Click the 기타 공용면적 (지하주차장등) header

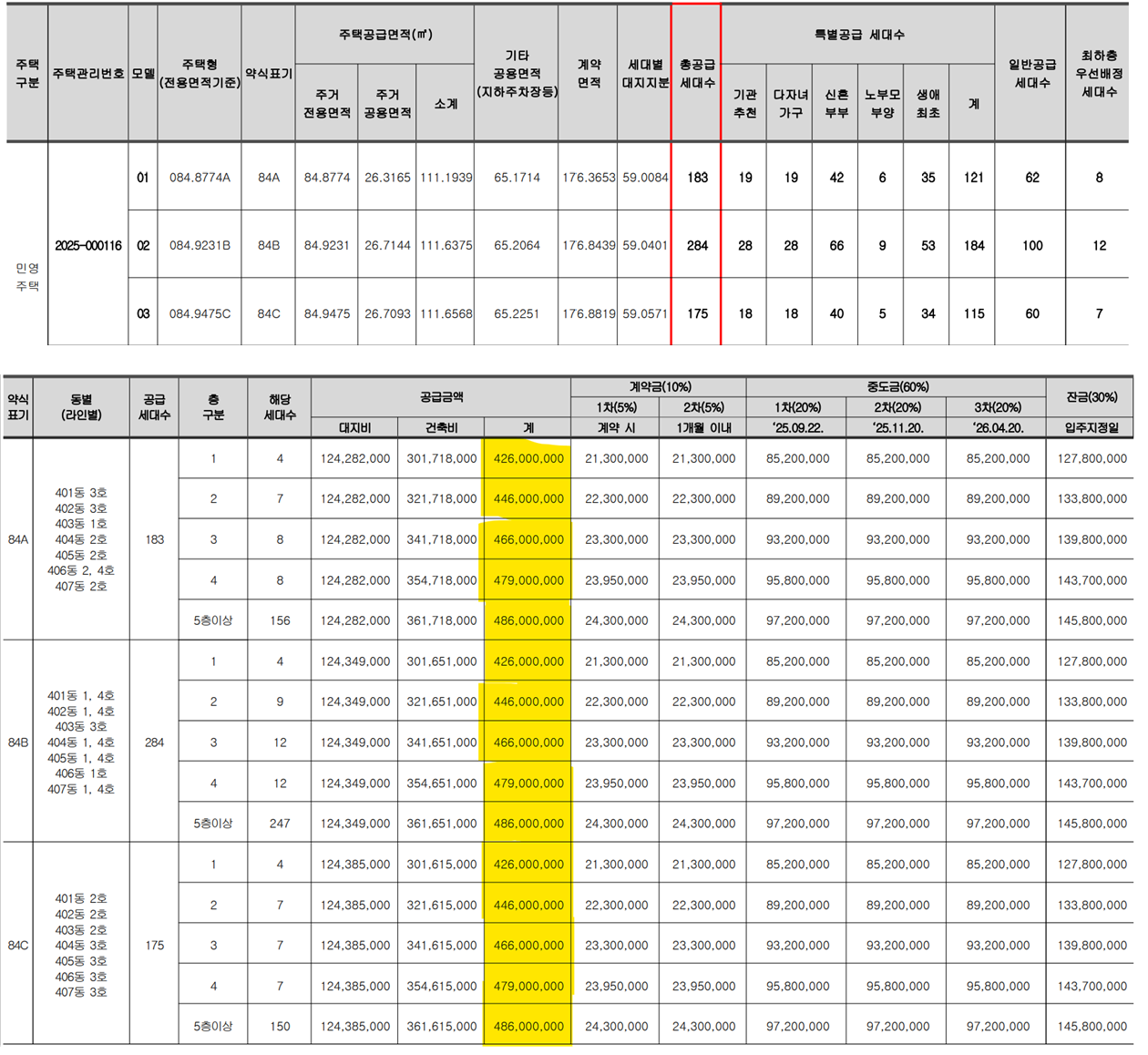[517, 74]
